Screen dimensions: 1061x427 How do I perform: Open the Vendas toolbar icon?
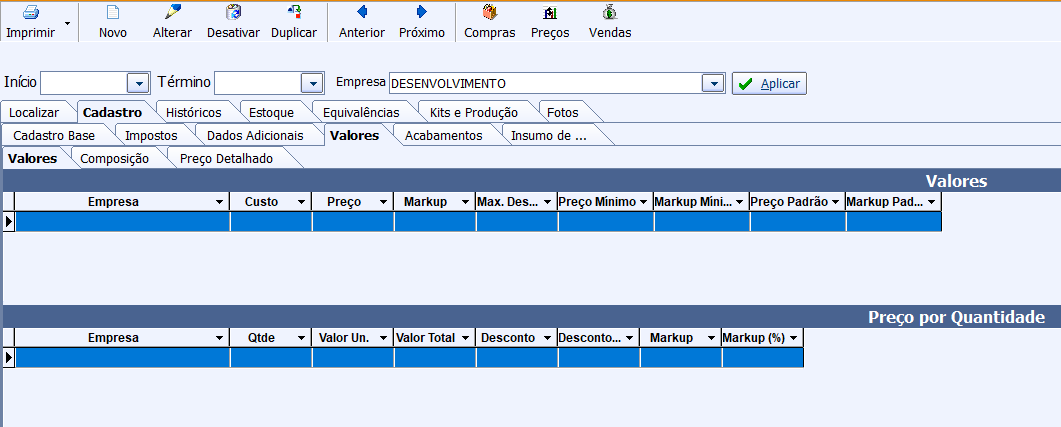609,13
